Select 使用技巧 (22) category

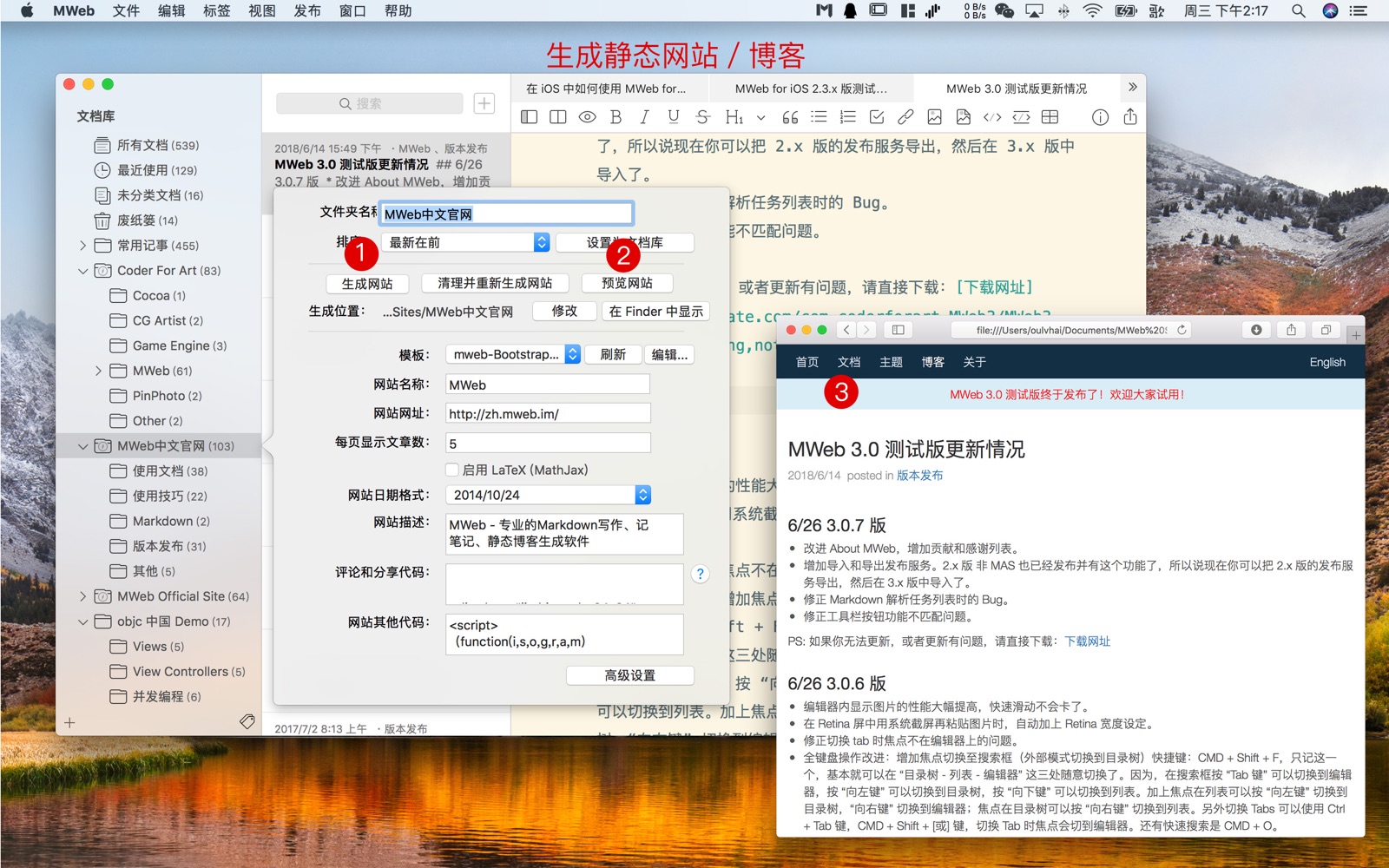click(x=158, y=496)
